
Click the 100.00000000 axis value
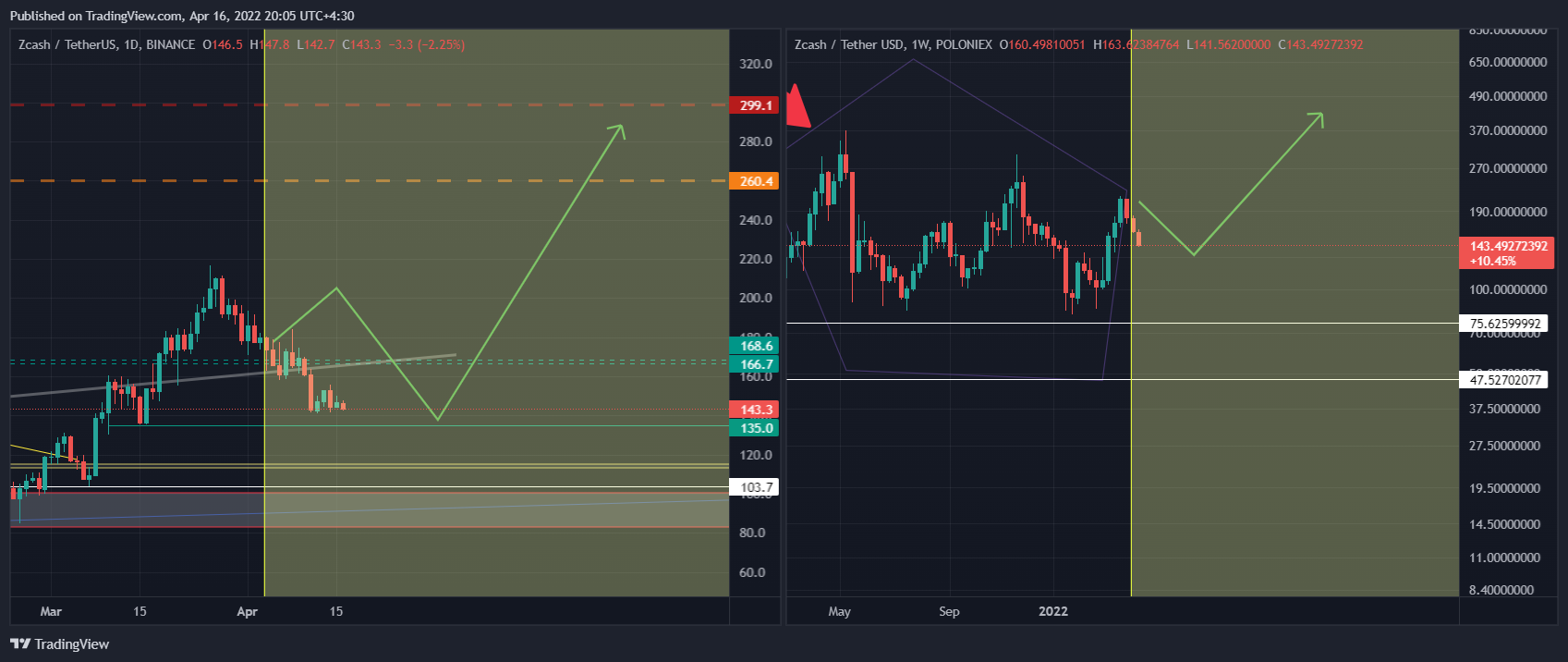pyautogui.click(x=1508, y=289)
